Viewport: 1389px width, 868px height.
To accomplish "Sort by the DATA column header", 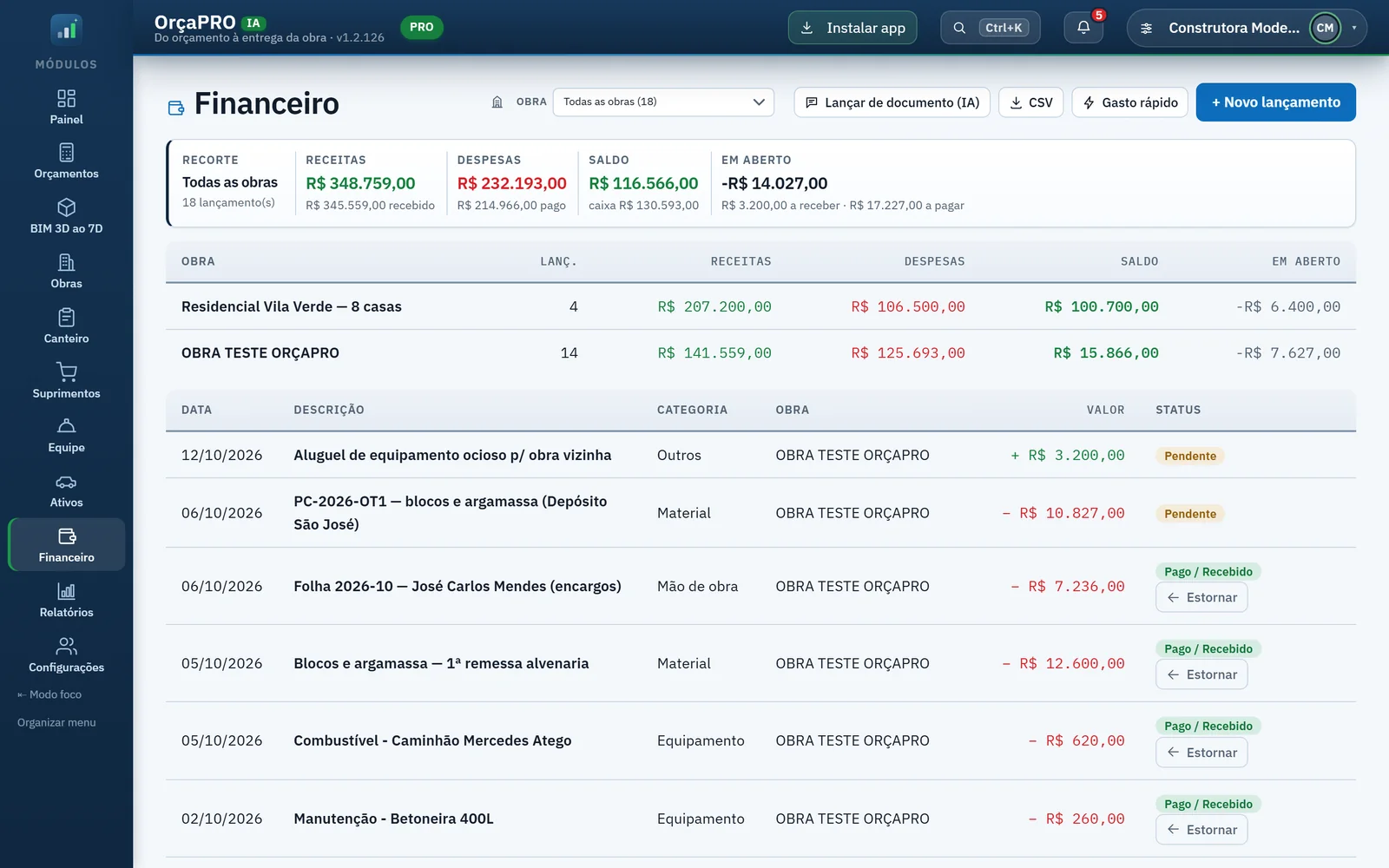I will click(196, 410).
